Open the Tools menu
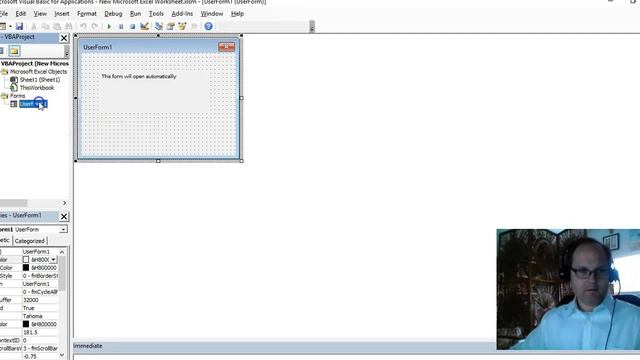Viewport: 640px width, 360px height. [156, 13]
